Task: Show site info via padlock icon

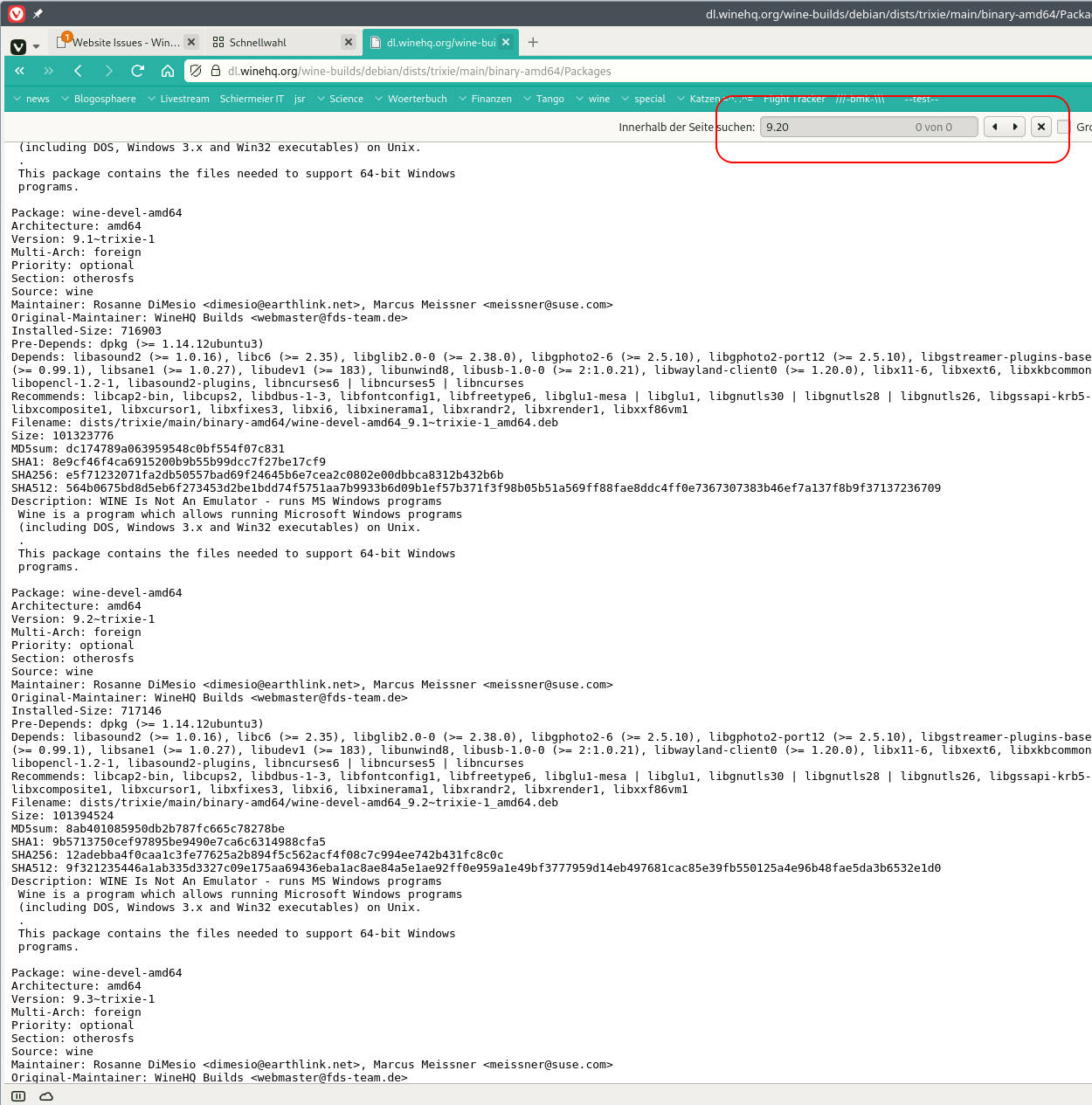Action: pos(216,71)
